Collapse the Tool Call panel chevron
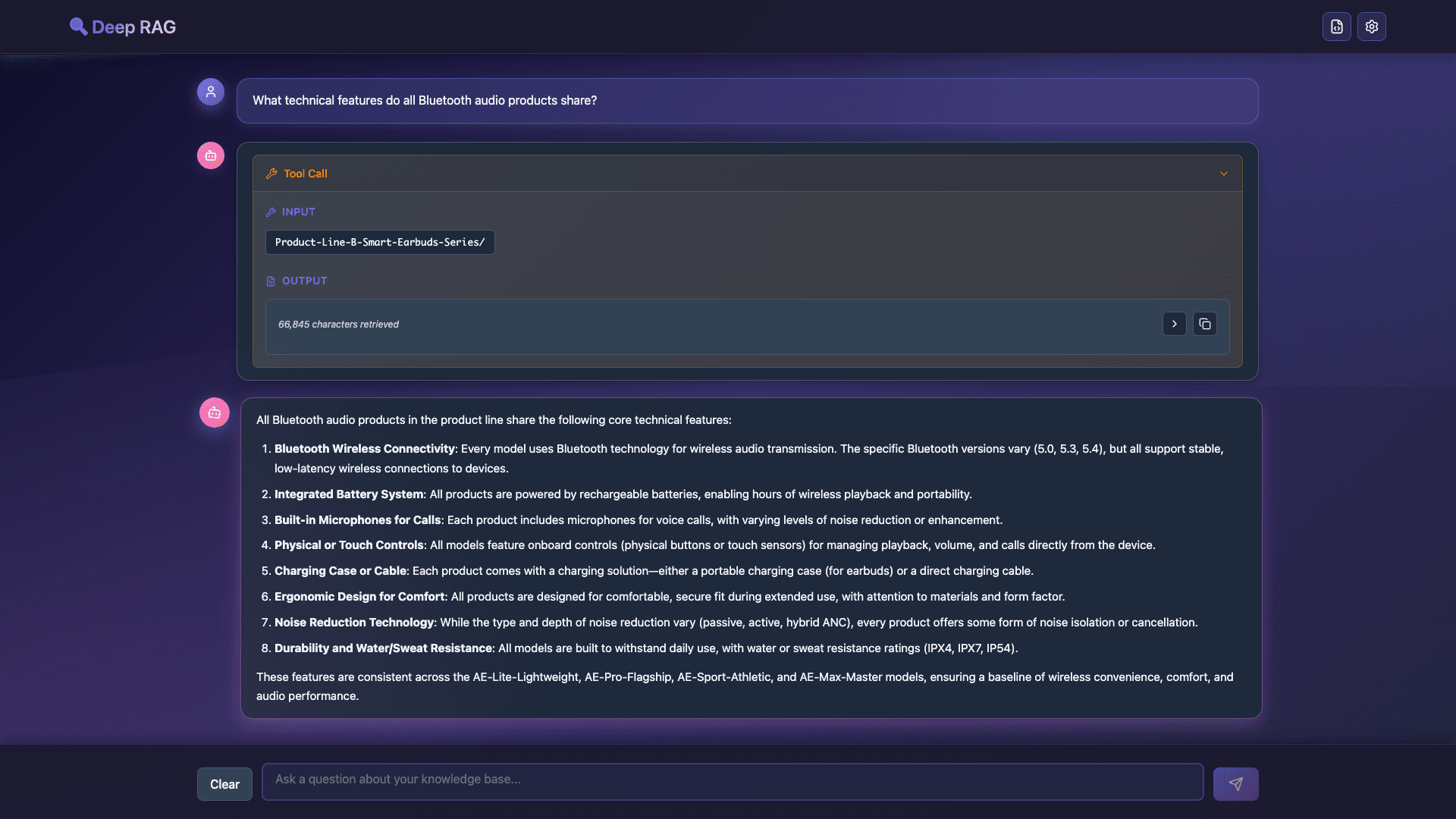 (x=1223, y=174)
